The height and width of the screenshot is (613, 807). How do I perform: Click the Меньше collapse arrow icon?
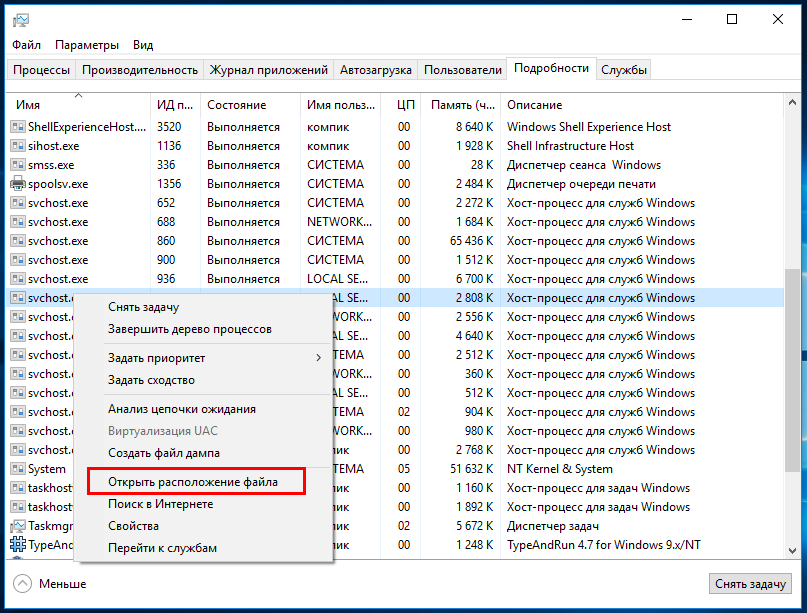click(22, 584)
